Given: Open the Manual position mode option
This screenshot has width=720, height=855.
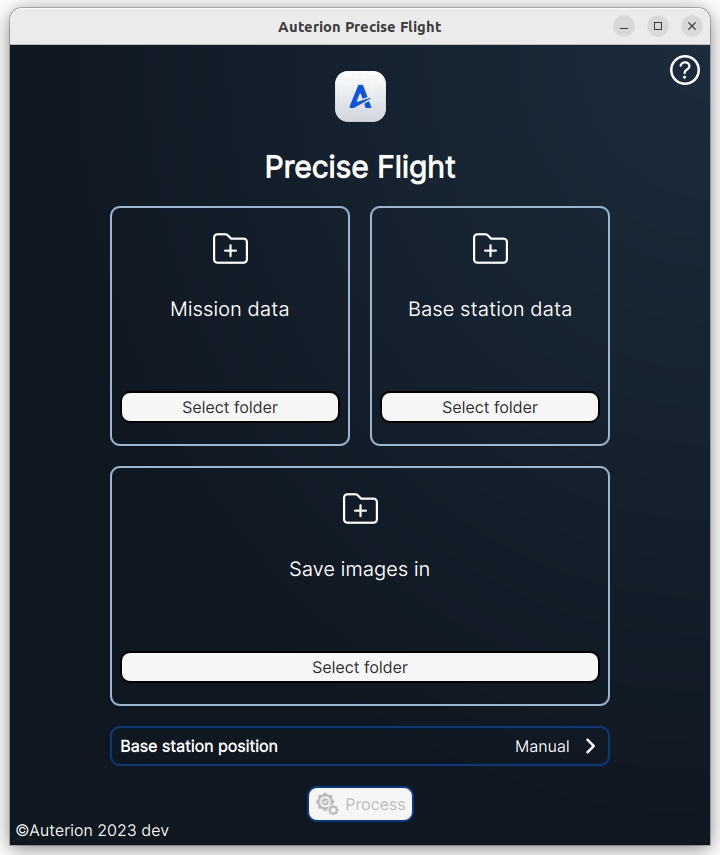Looking at the screenshot, I should click(x=542, y=746).
